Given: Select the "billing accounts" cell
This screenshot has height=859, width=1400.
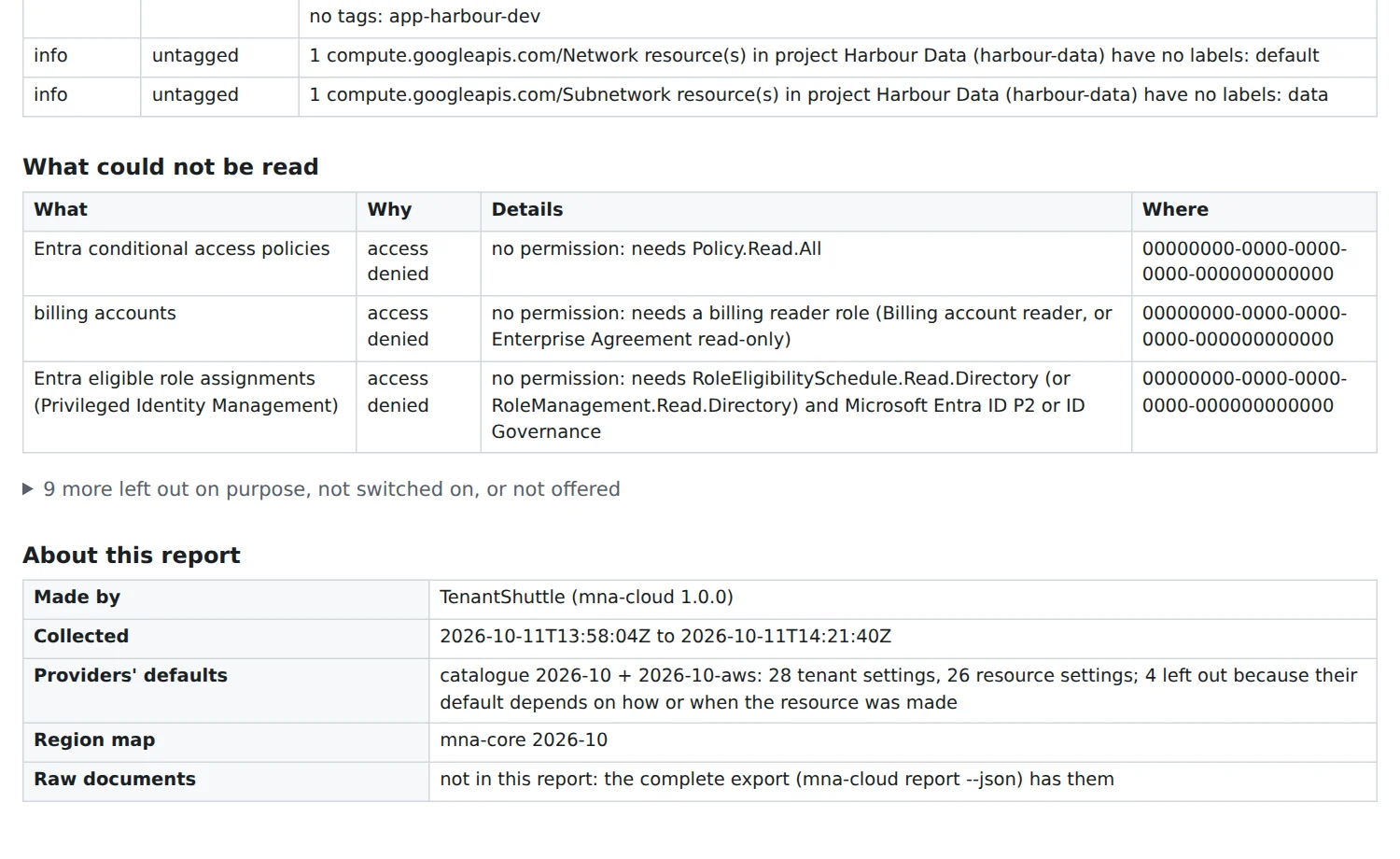Looking at the screenshot, I should click(189, 330).
